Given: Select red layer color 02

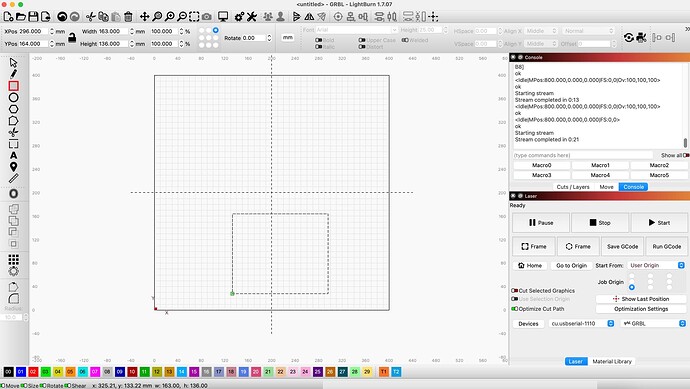Looking at the screenshot, I should (x=33, y=372).
